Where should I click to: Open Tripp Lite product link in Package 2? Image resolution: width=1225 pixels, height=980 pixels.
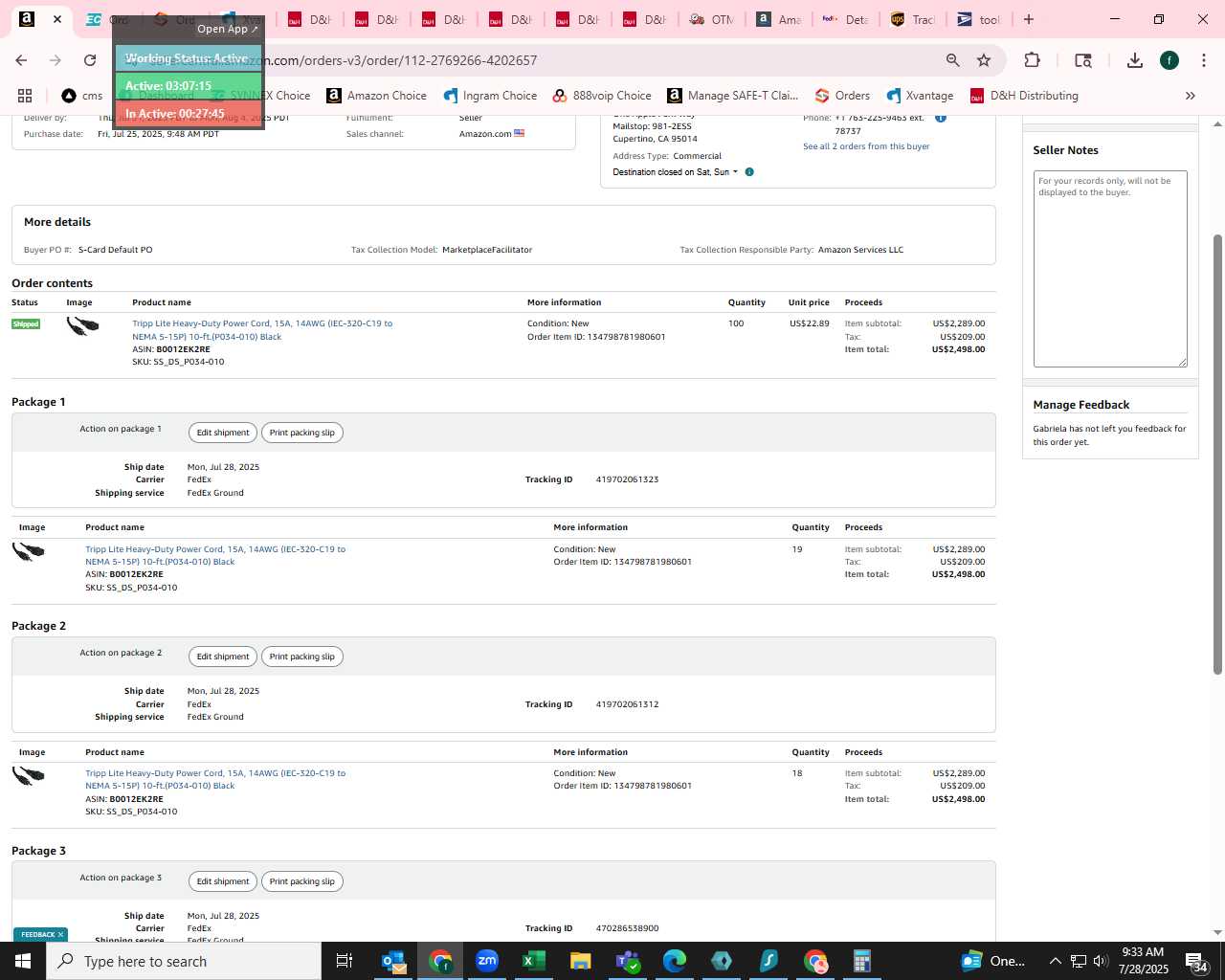pos(215,779)
